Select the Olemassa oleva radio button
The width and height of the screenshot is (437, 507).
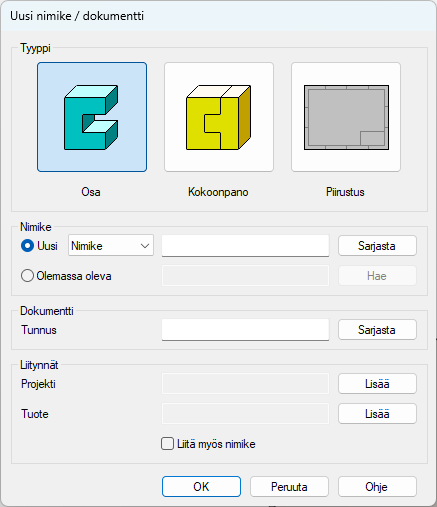27,276
